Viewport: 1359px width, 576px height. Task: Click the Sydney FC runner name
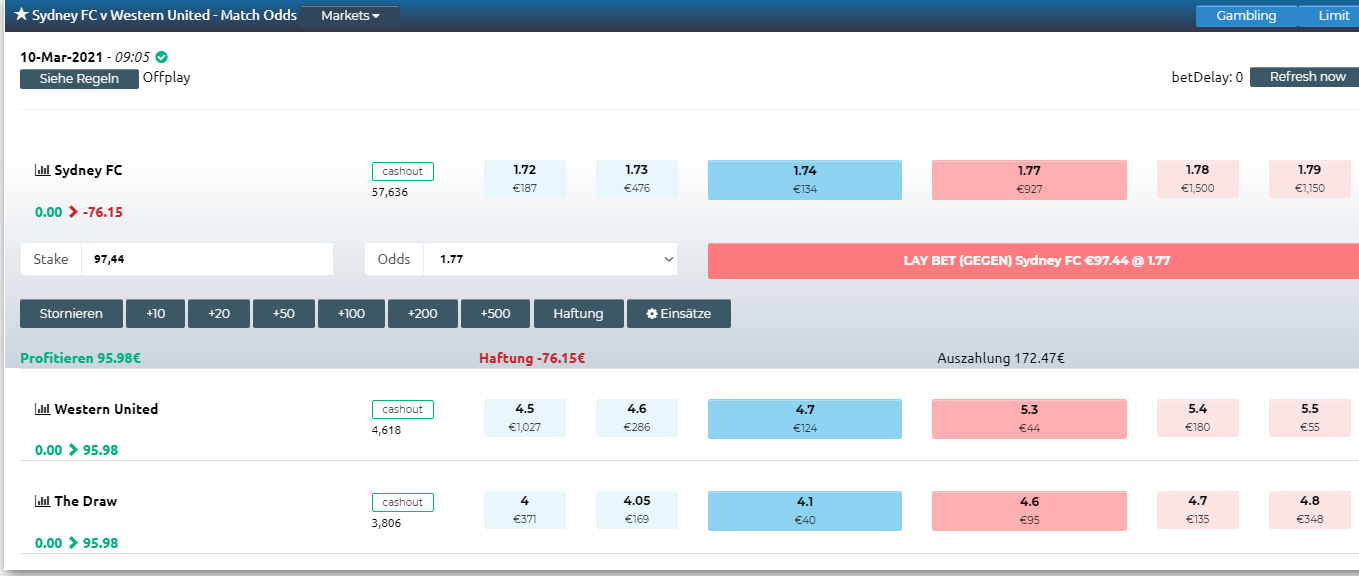pos(88,171)
